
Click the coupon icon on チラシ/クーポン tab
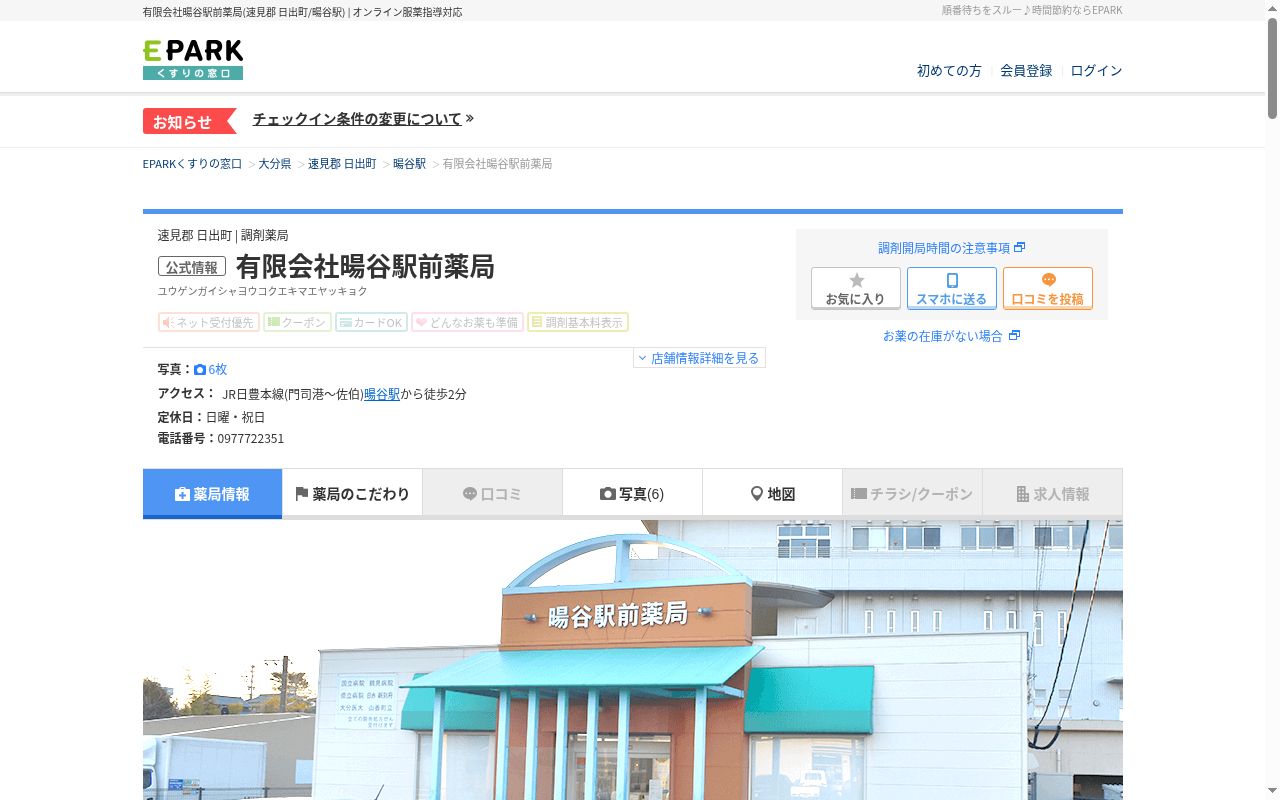pos(859,494)
